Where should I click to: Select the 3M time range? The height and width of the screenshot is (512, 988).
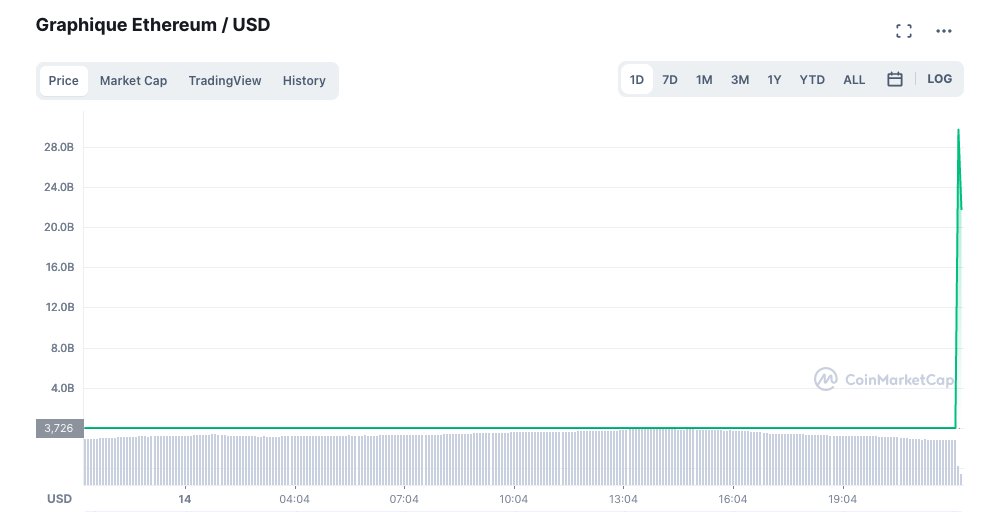click(740, 80)
